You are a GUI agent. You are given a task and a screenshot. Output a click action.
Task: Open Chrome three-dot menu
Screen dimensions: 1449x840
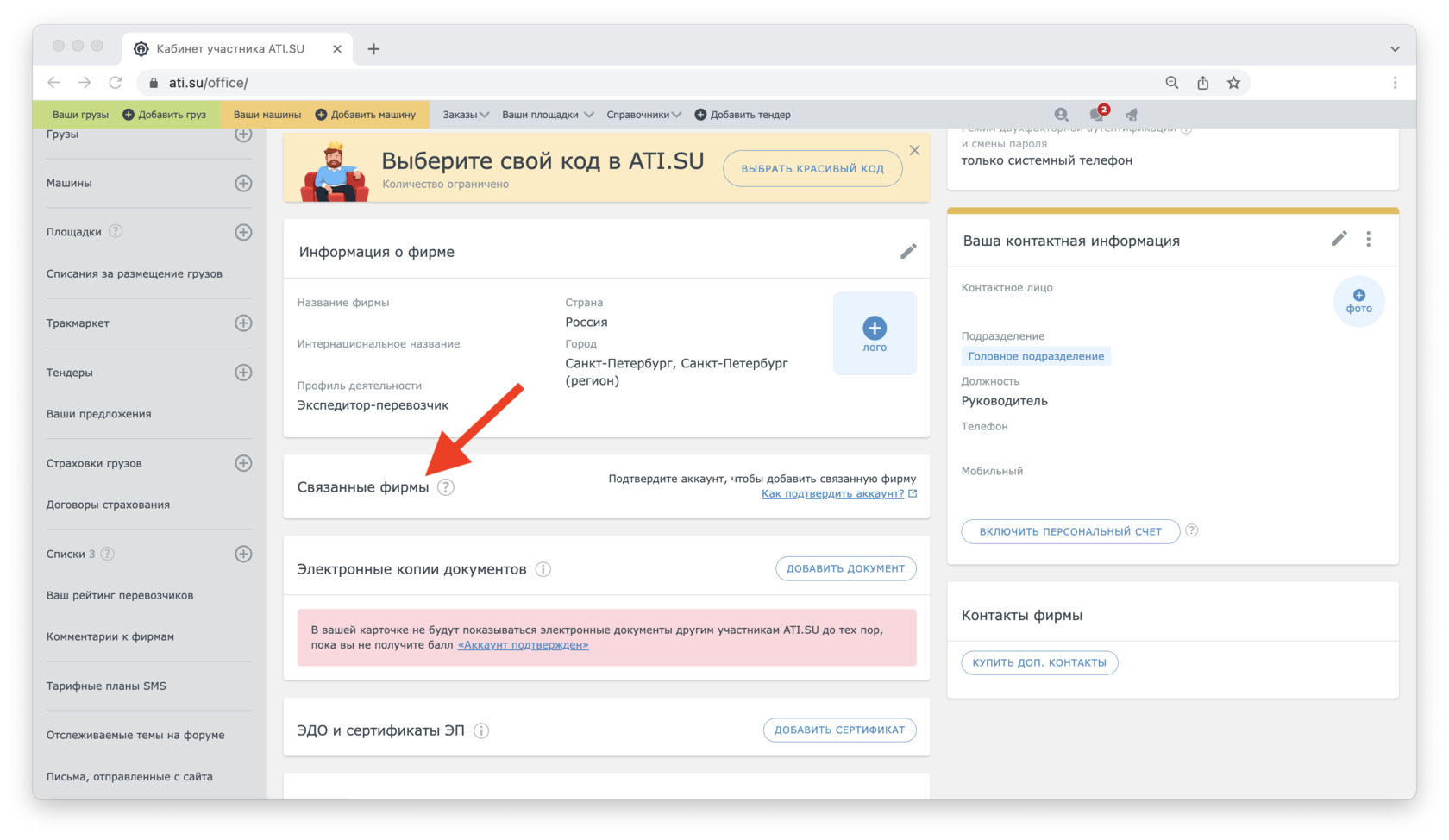[1395, 83]
